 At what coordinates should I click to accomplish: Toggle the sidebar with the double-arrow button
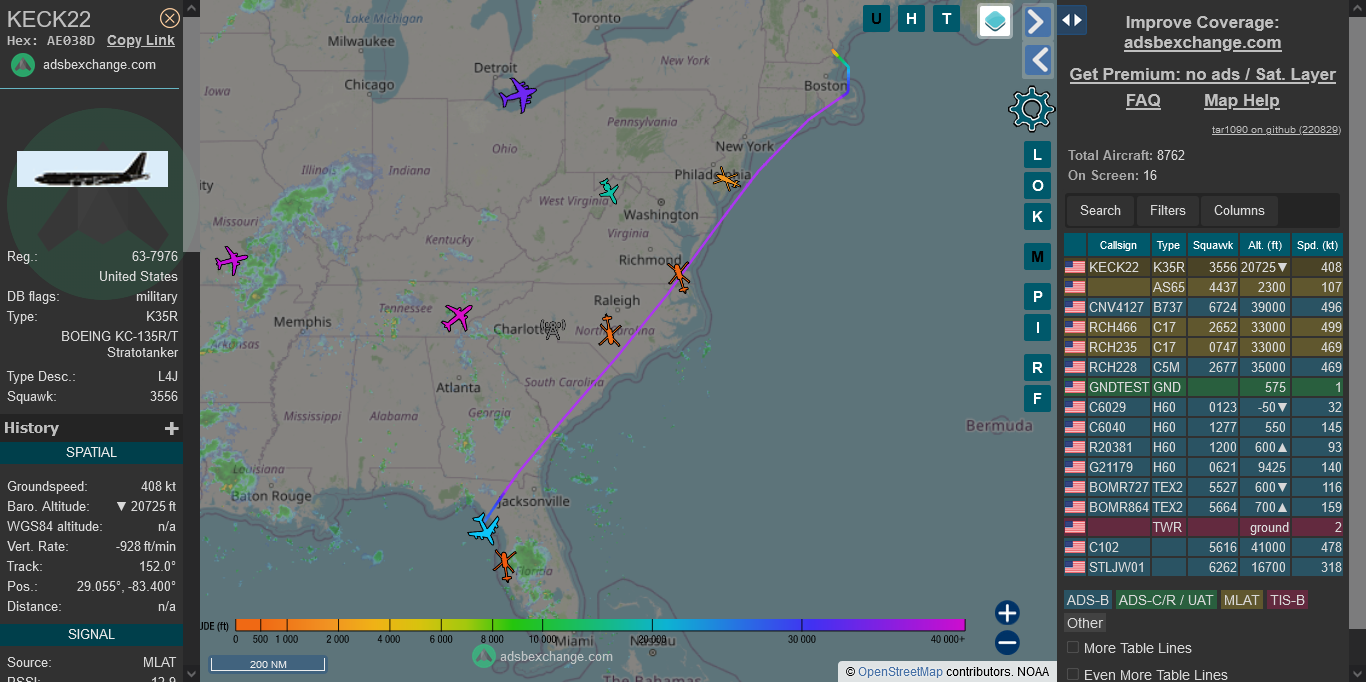coord(1072,20)
